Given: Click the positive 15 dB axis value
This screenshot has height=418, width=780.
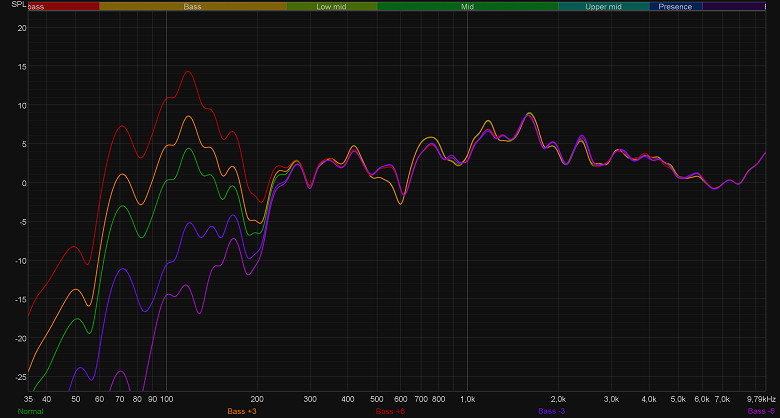Looking at the screenshot, I should tap(22, 67).
